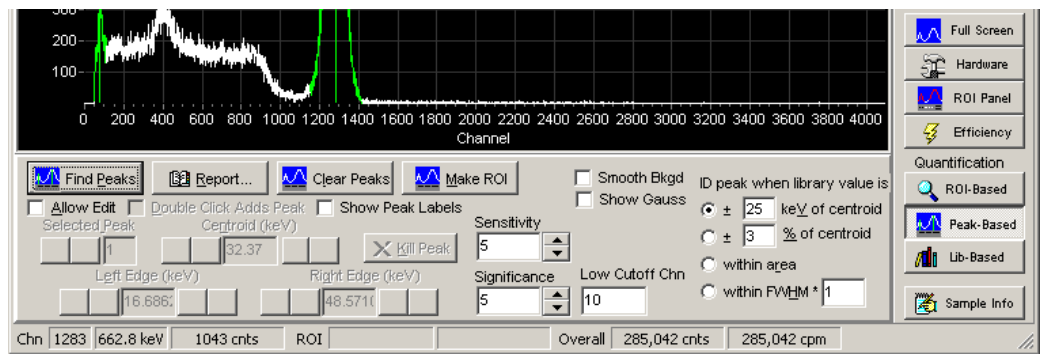The height and width of the screenshot is (362, 1048).
Task: Toggle Show Peak Labels checkbox
Action: pyautogui.click(x=325, y=208)
